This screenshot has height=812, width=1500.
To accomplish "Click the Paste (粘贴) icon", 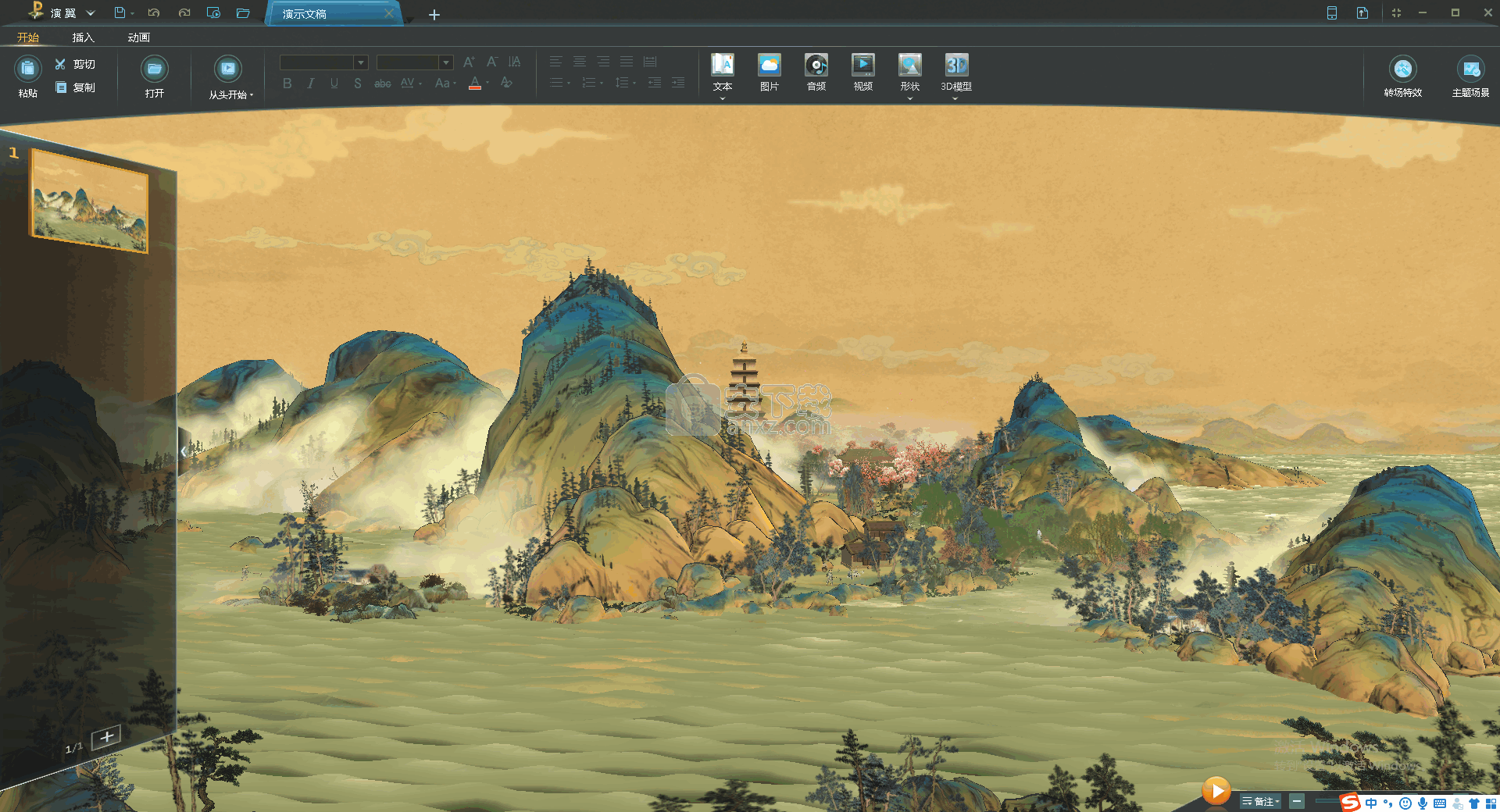I will click(x=28, y=69).
